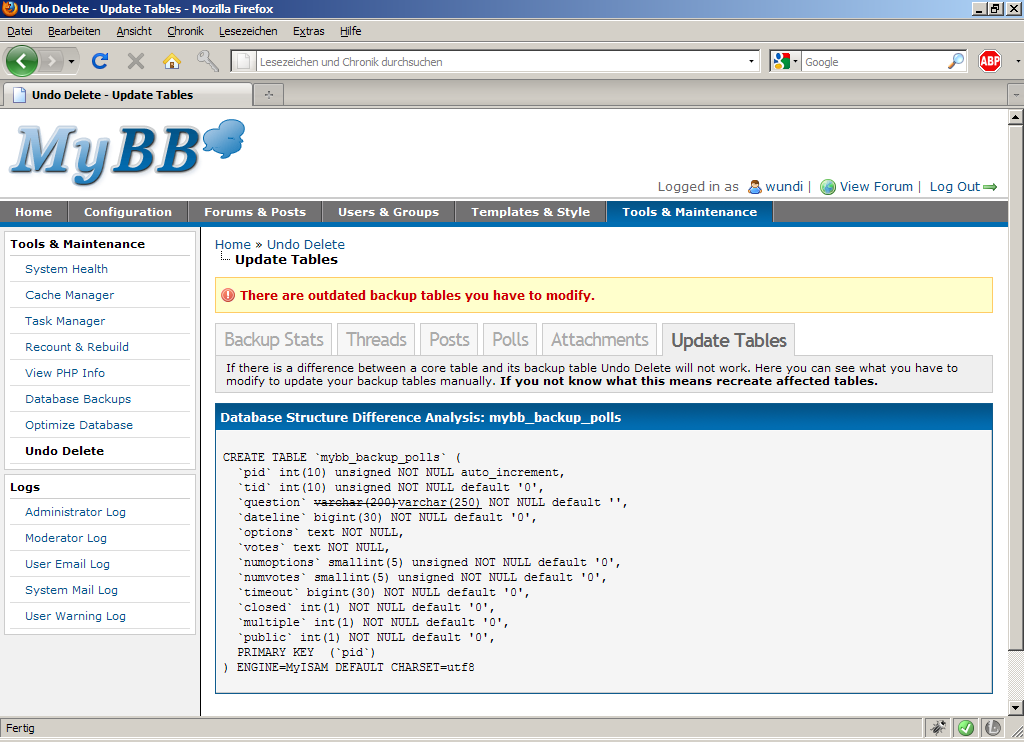Open the Lesezeichen menu
Screen dimensions: 1024x742
pos(248,31)
